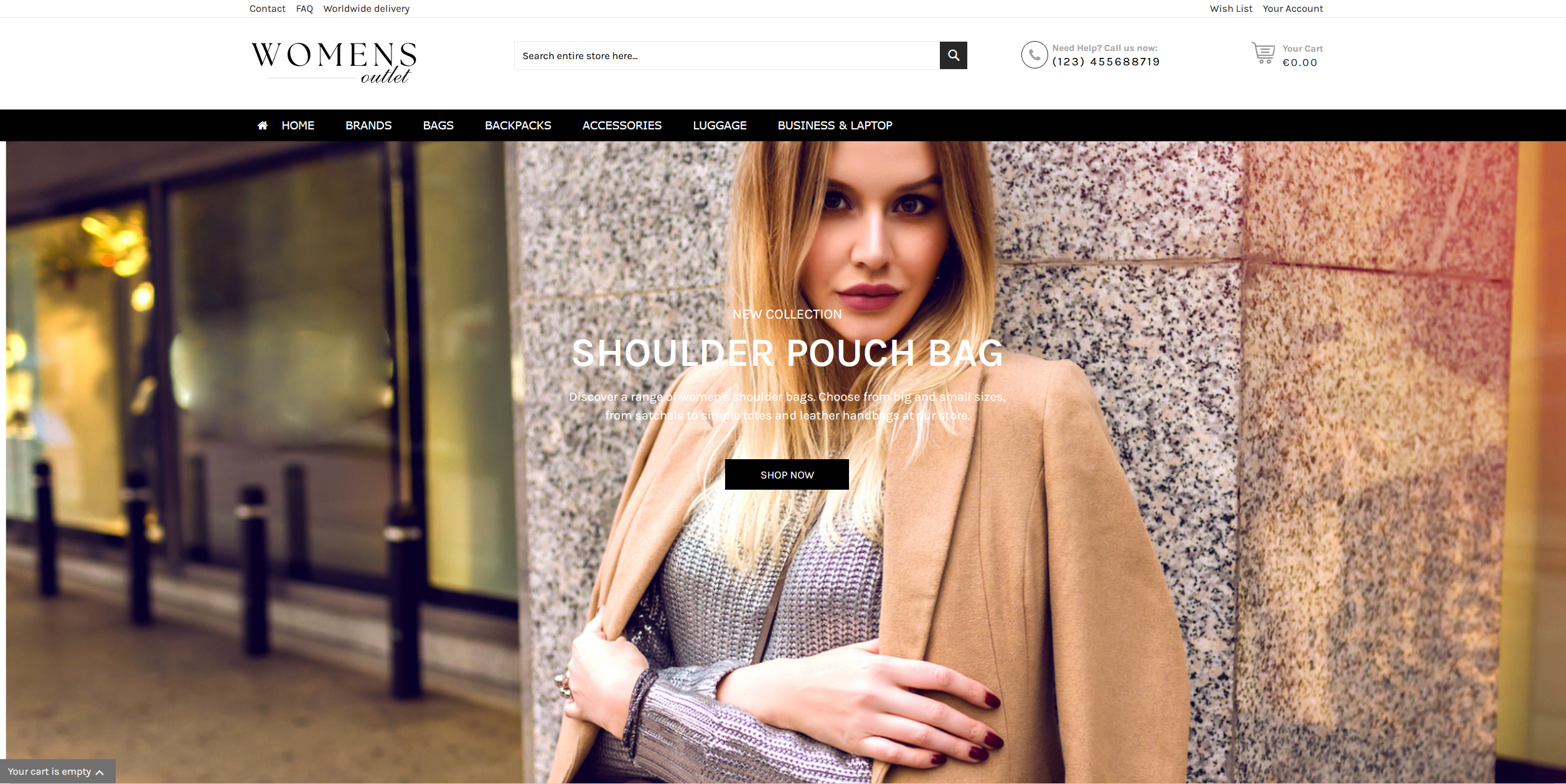
Task: Click the Worldwide delivery link
Action: point(366,9)
